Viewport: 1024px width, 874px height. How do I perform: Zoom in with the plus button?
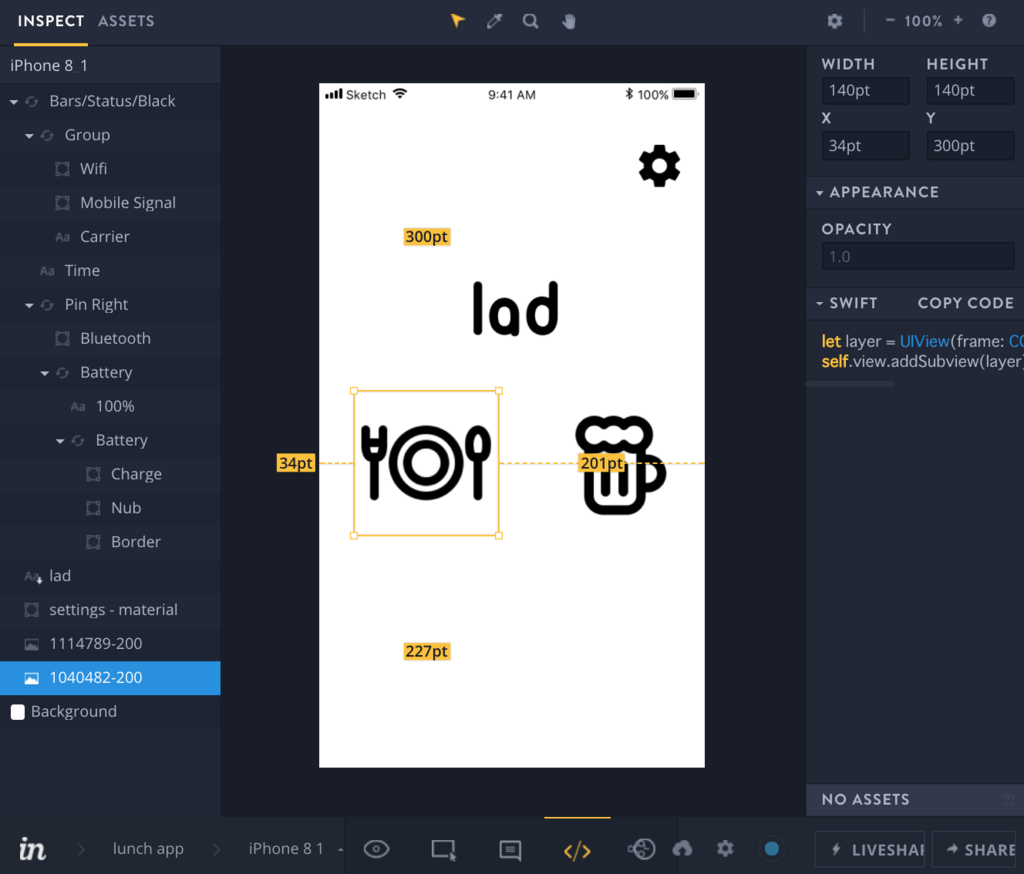(x=958, y=20)
